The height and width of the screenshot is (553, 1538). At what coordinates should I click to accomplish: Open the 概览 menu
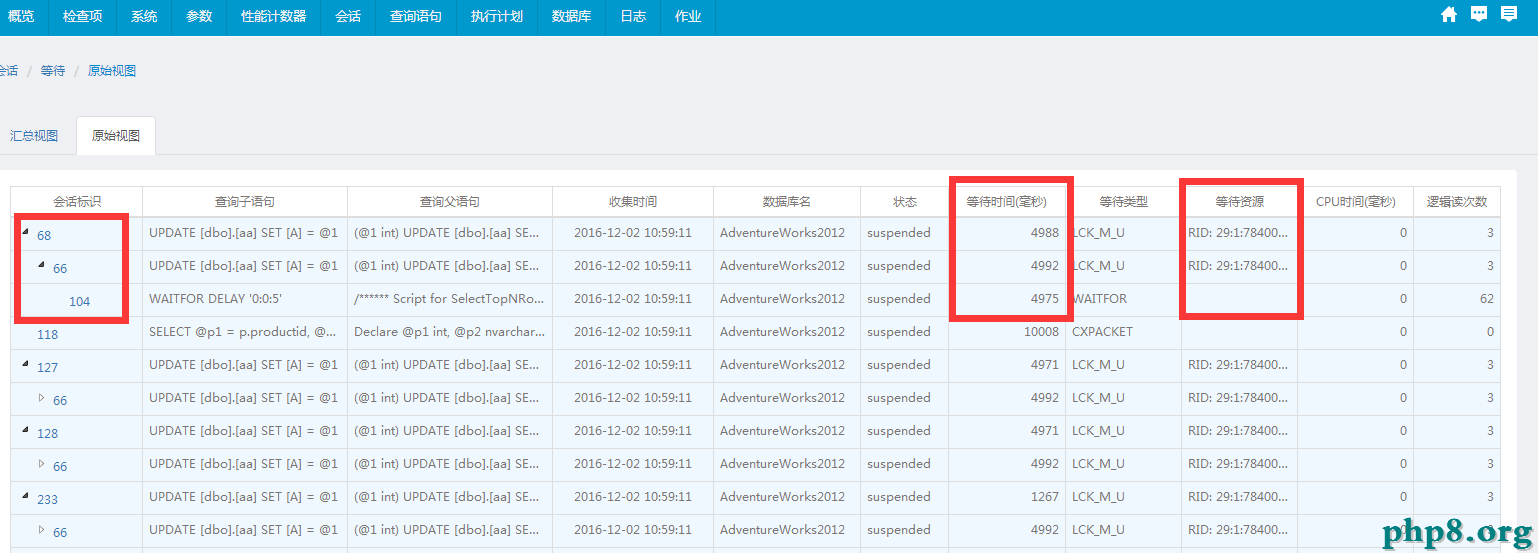tap(21, 17)
